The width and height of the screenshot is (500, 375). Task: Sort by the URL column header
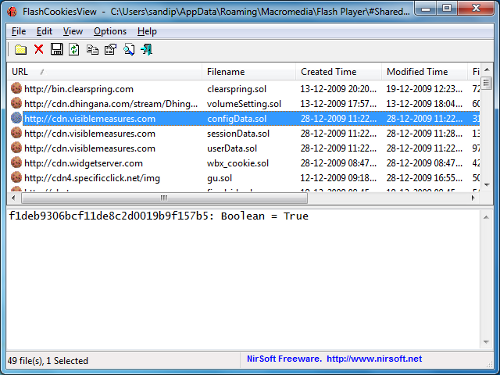point(104,72)
